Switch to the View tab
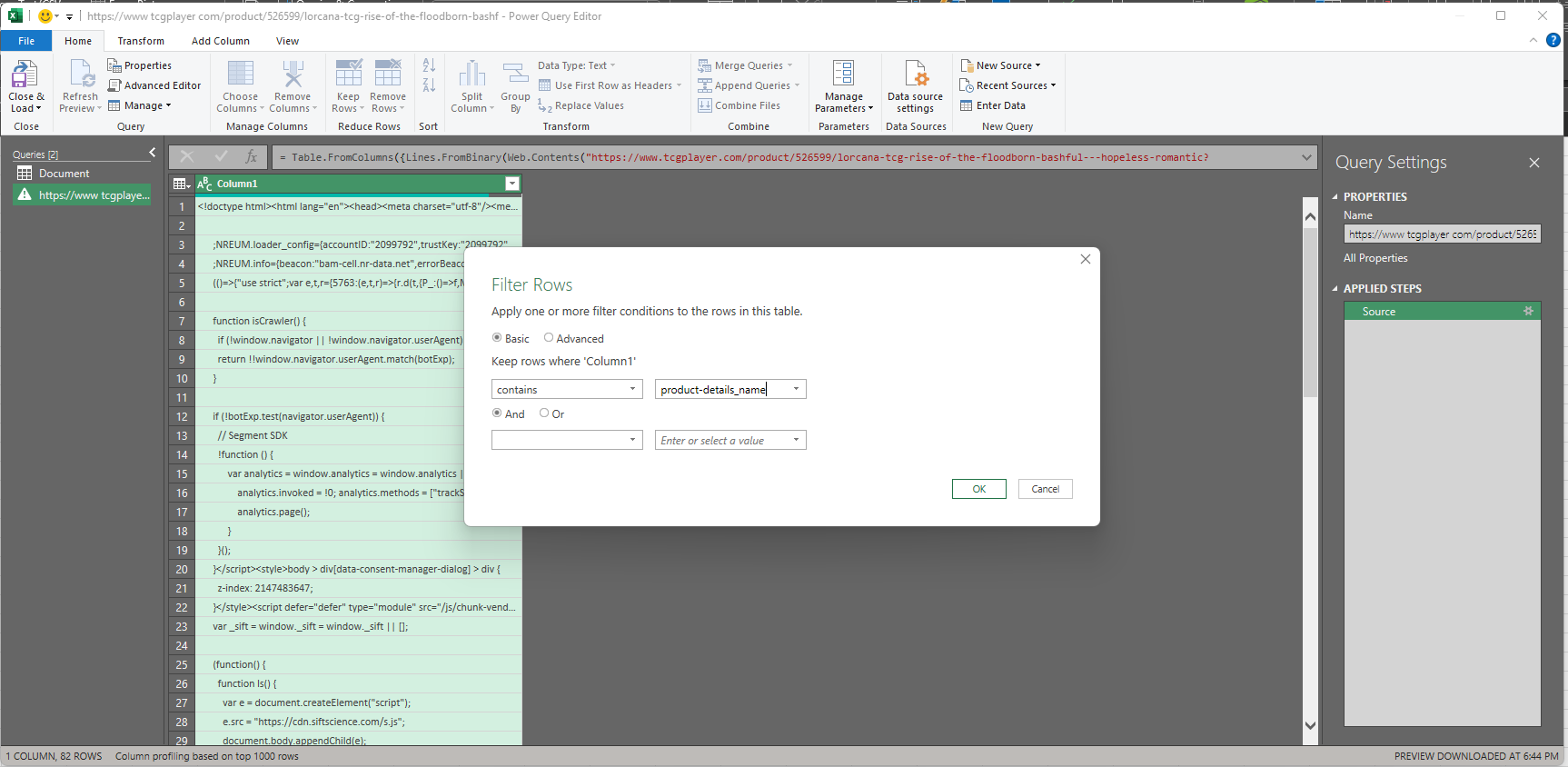Screen dimensions: 1568x767 (x=288, y=41)
